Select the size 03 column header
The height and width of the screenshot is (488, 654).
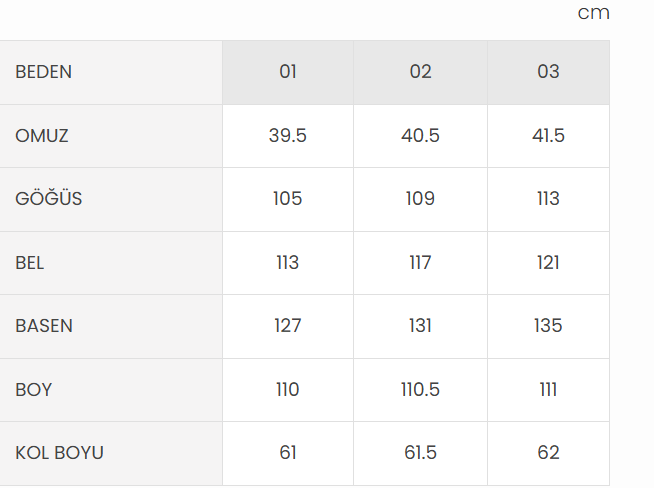[548, 72]
